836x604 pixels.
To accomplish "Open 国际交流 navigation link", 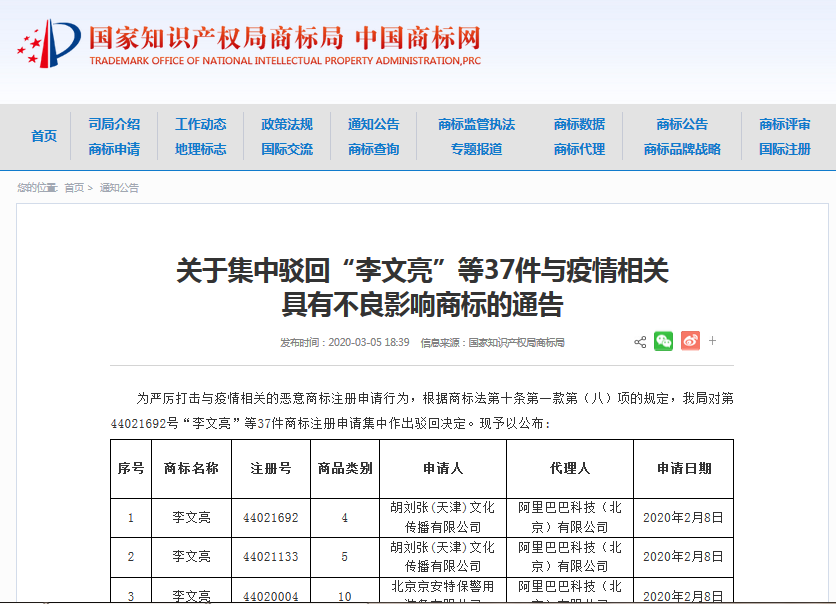I will click(287, 149).
